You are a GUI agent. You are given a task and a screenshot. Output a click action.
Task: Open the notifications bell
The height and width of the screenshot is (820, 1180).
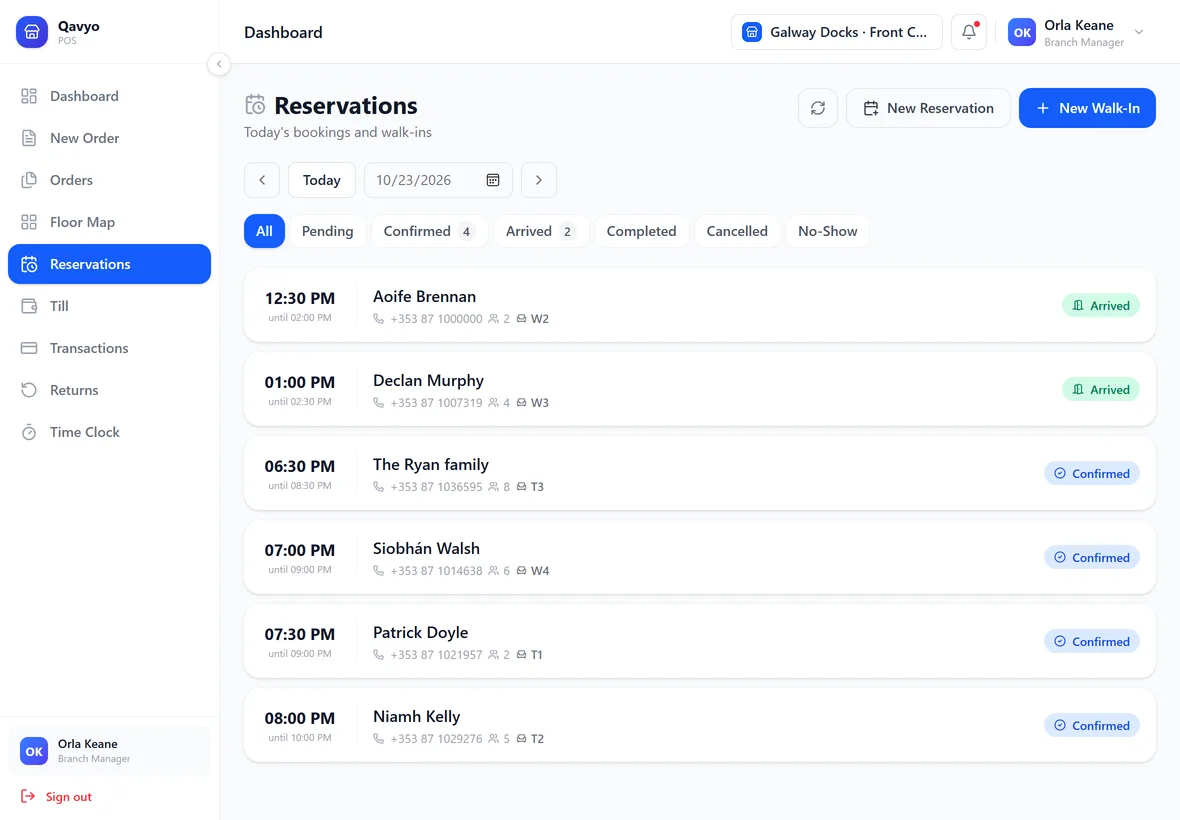pos(969,32)
